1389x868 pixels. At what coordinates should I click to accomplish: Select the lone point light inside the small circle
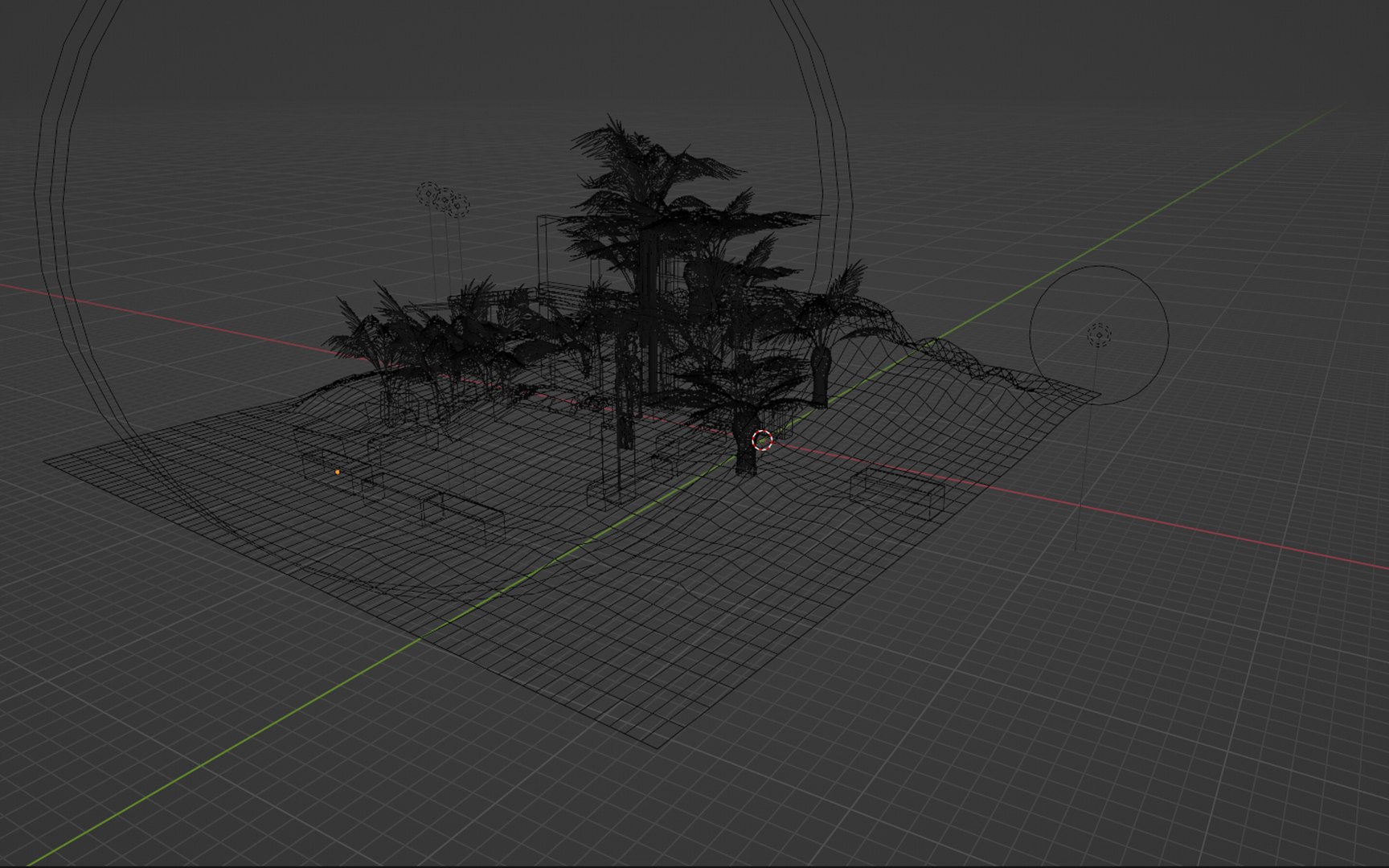(x=1099, y=335)
